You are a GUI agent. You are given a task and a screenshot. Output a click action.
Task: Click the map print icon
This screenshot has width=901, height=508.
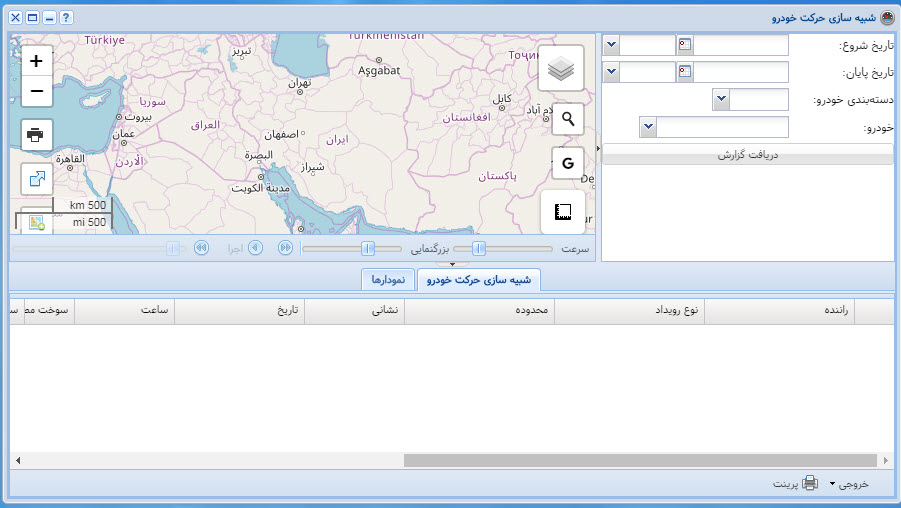[x=37, y=135]
